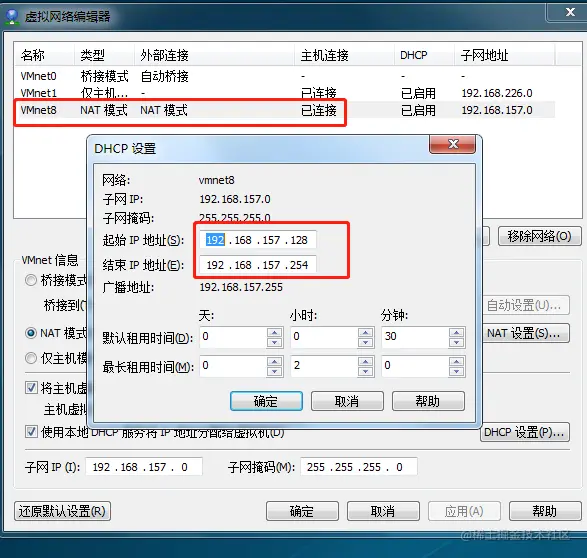Click the DHCP column header
This screenshot has width=587, height=558.
[424, 55]
